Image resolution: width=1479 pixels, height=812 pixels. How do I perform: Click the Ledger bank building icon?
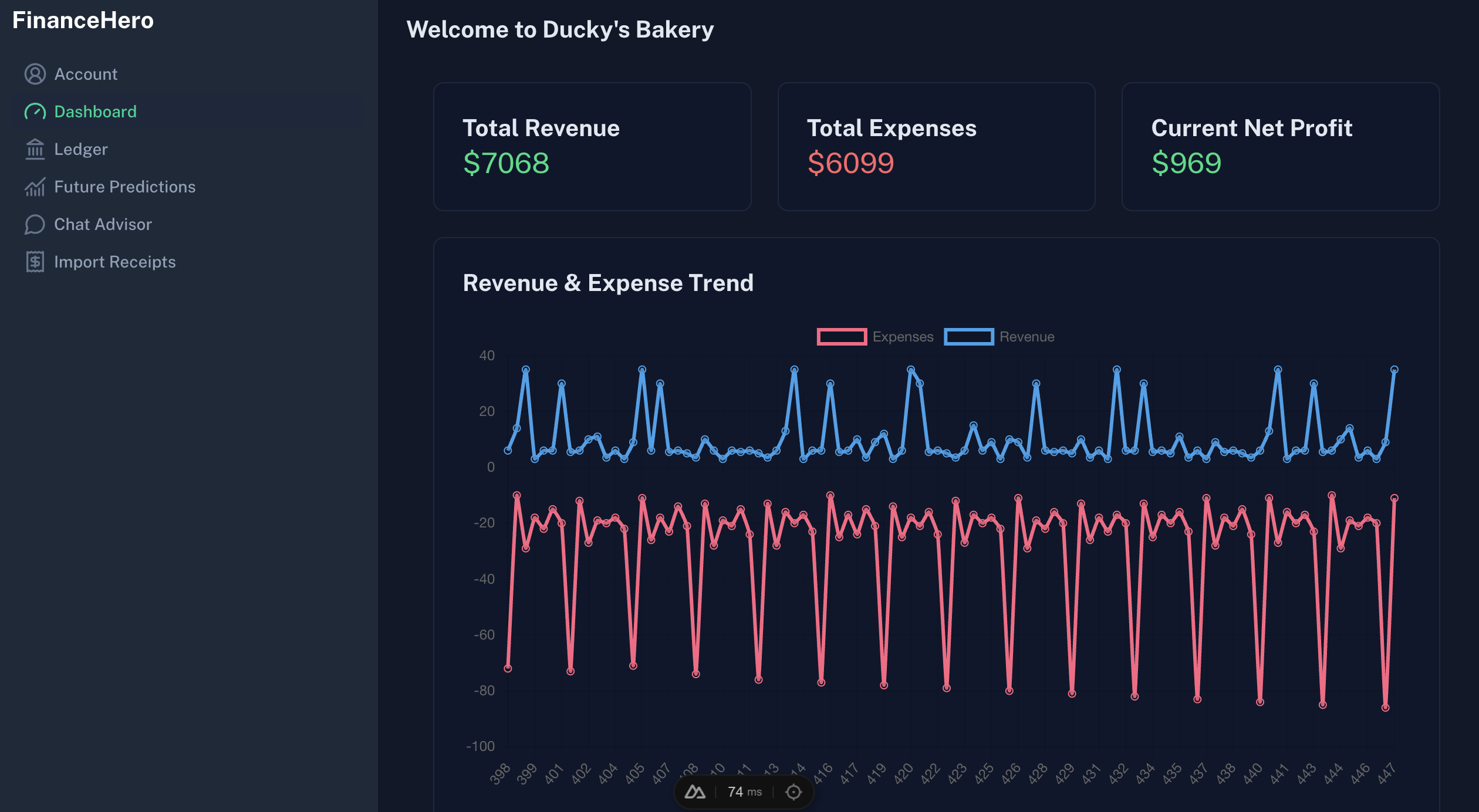pos(35,149)
